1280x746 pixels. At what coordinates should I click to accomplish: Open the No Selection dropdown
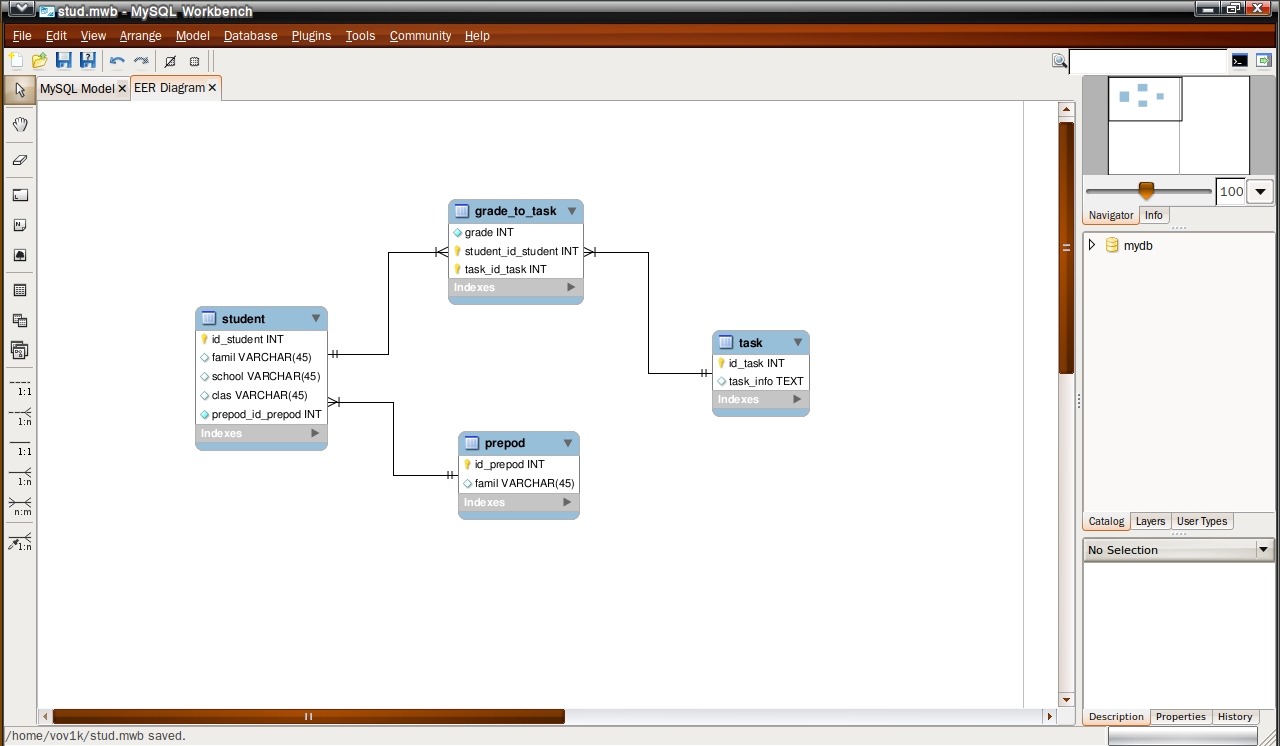[x=1264, y=550]
